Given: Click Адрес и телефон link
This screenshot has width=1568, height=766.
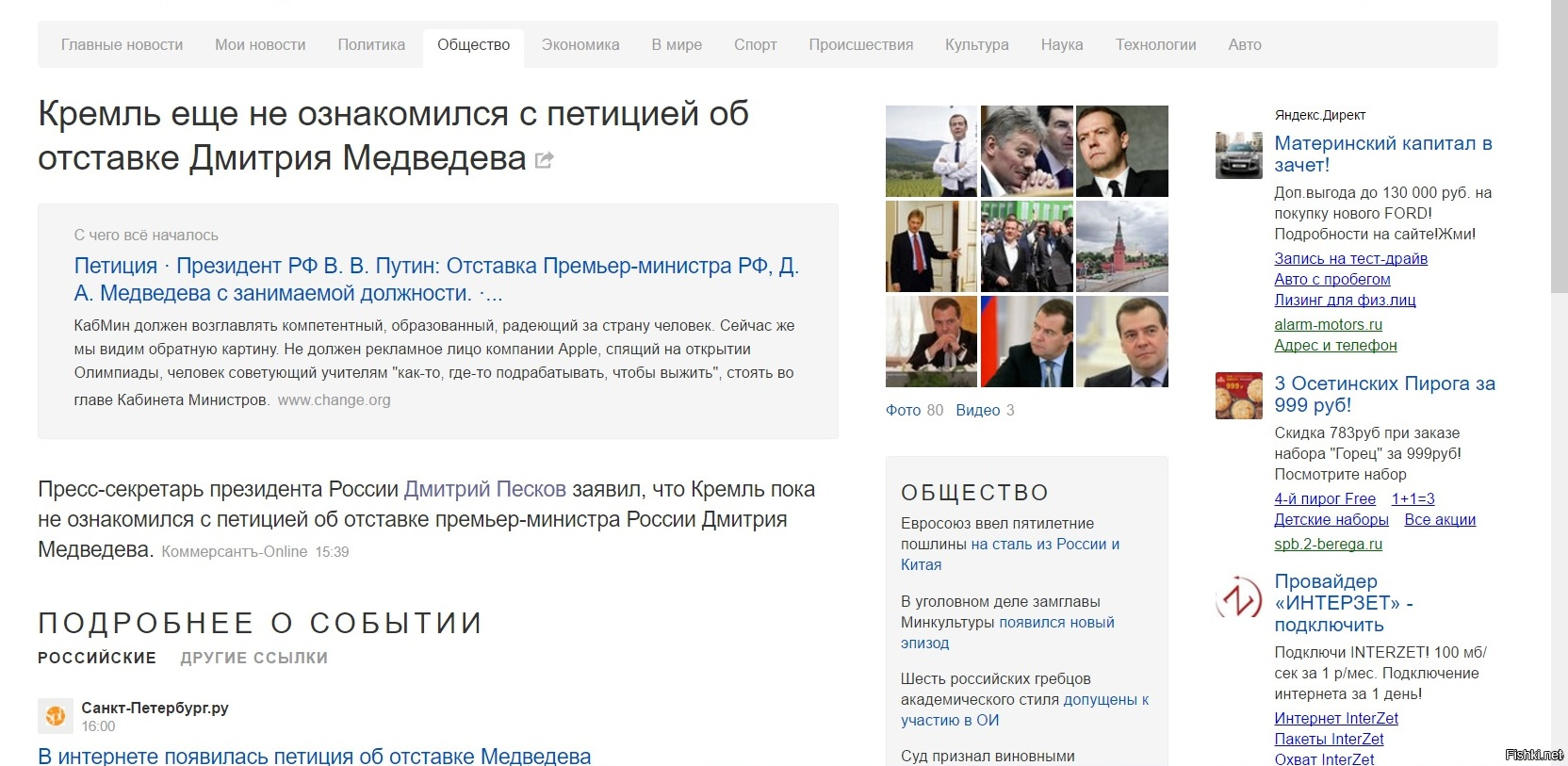Looking at the screenshot, I should coord(1335,345).
